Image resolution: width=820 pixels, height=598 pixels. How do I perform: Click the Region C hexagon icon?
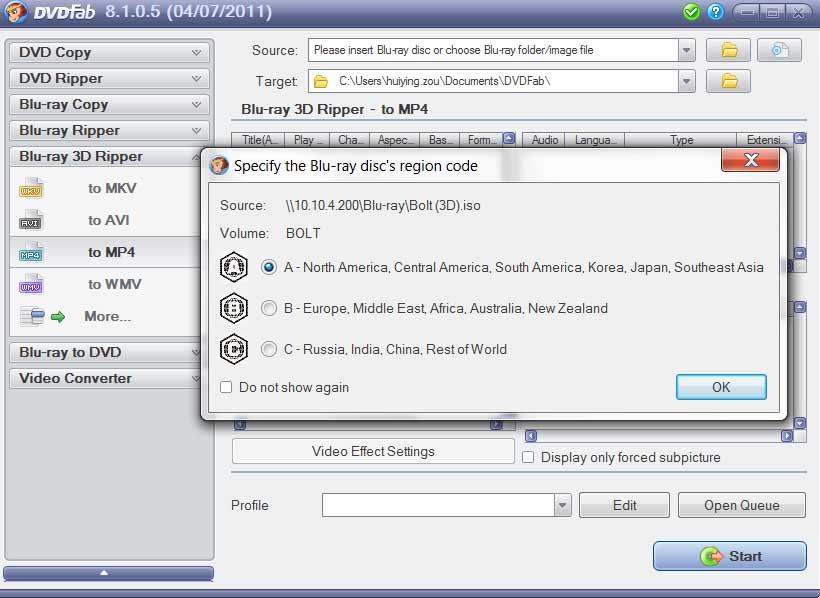(x=234, y=349)
